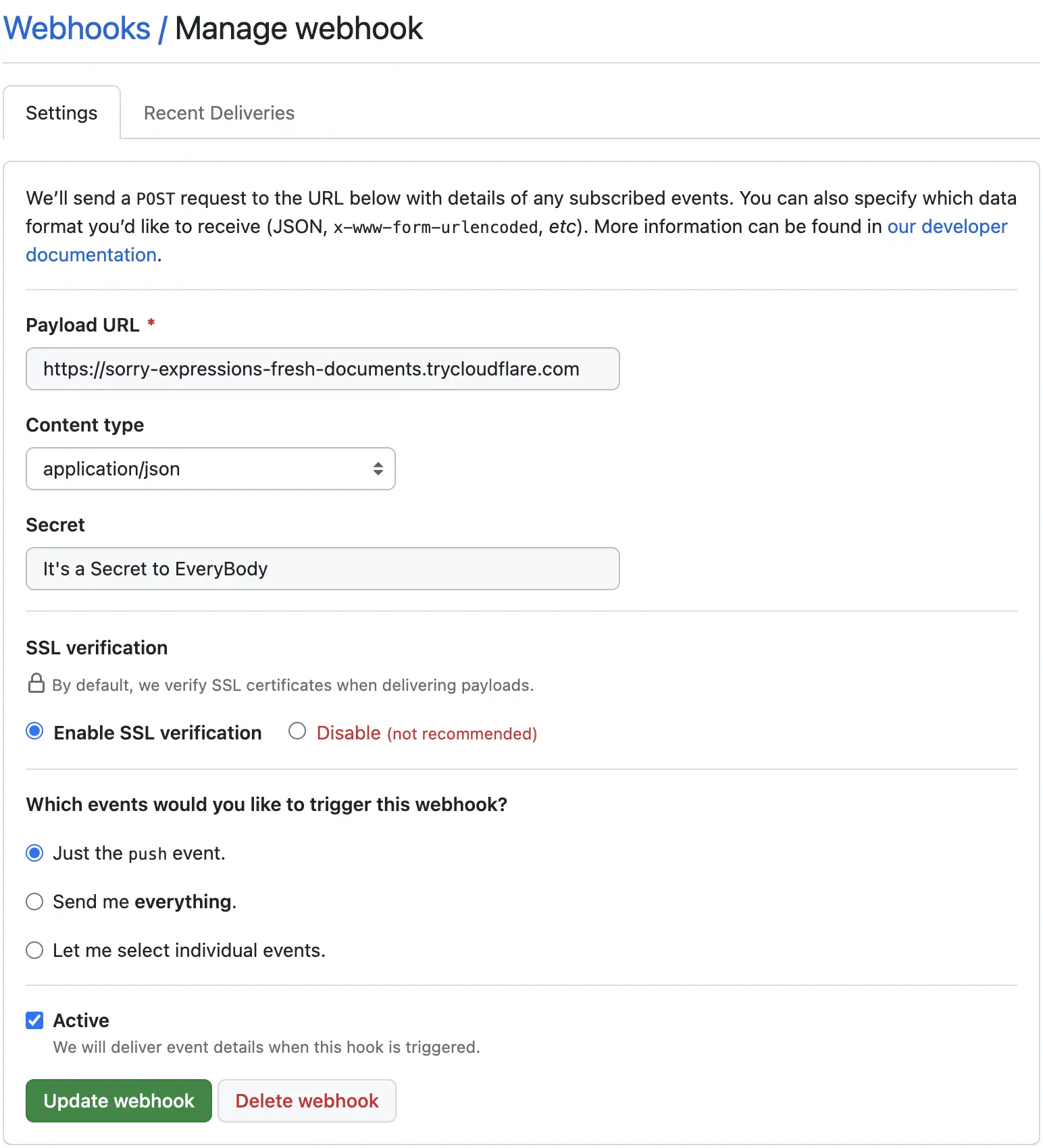Select Disable SSL verification option
The height and width of the screenshot is (1148, 1043).
point(297,731)
